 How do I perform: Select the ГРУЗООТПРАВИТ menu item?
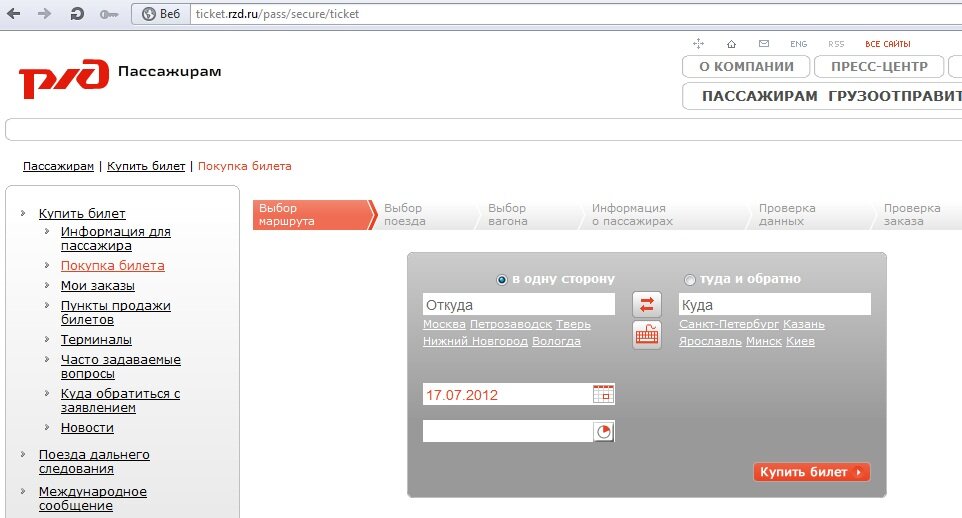pos(895,96)
